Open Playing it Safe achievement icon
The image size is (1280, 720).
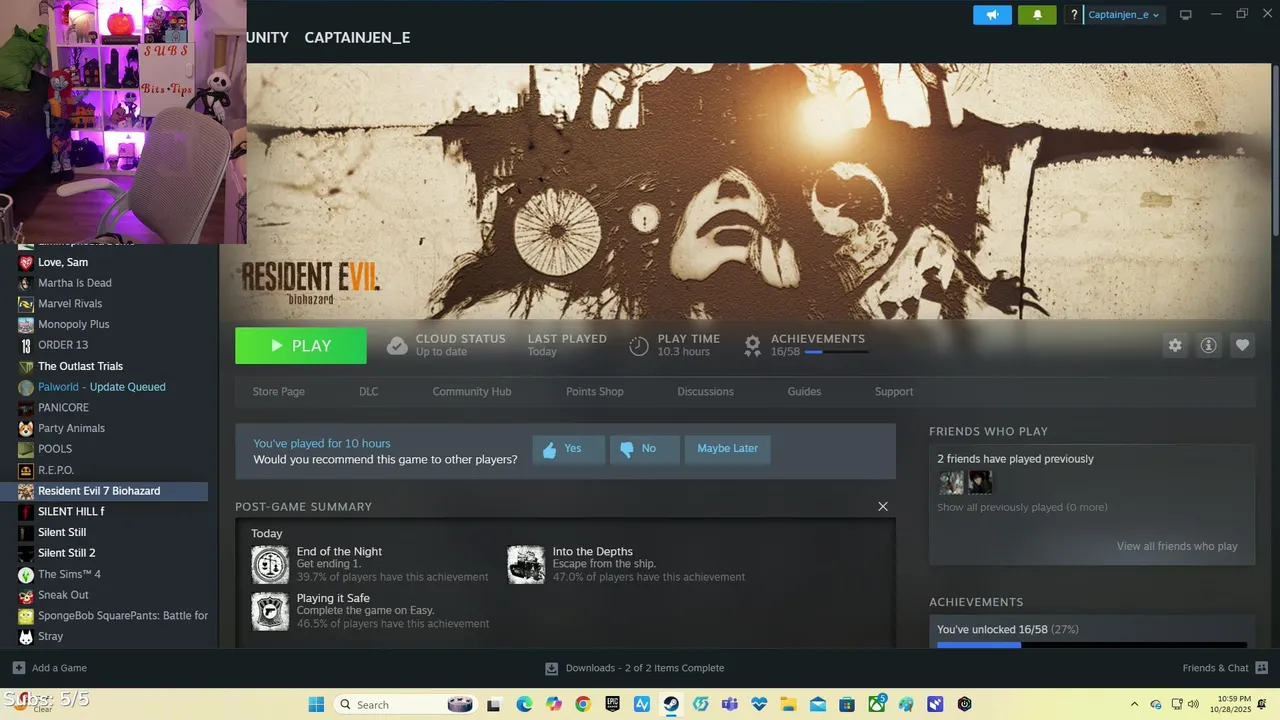click(270, 611)
